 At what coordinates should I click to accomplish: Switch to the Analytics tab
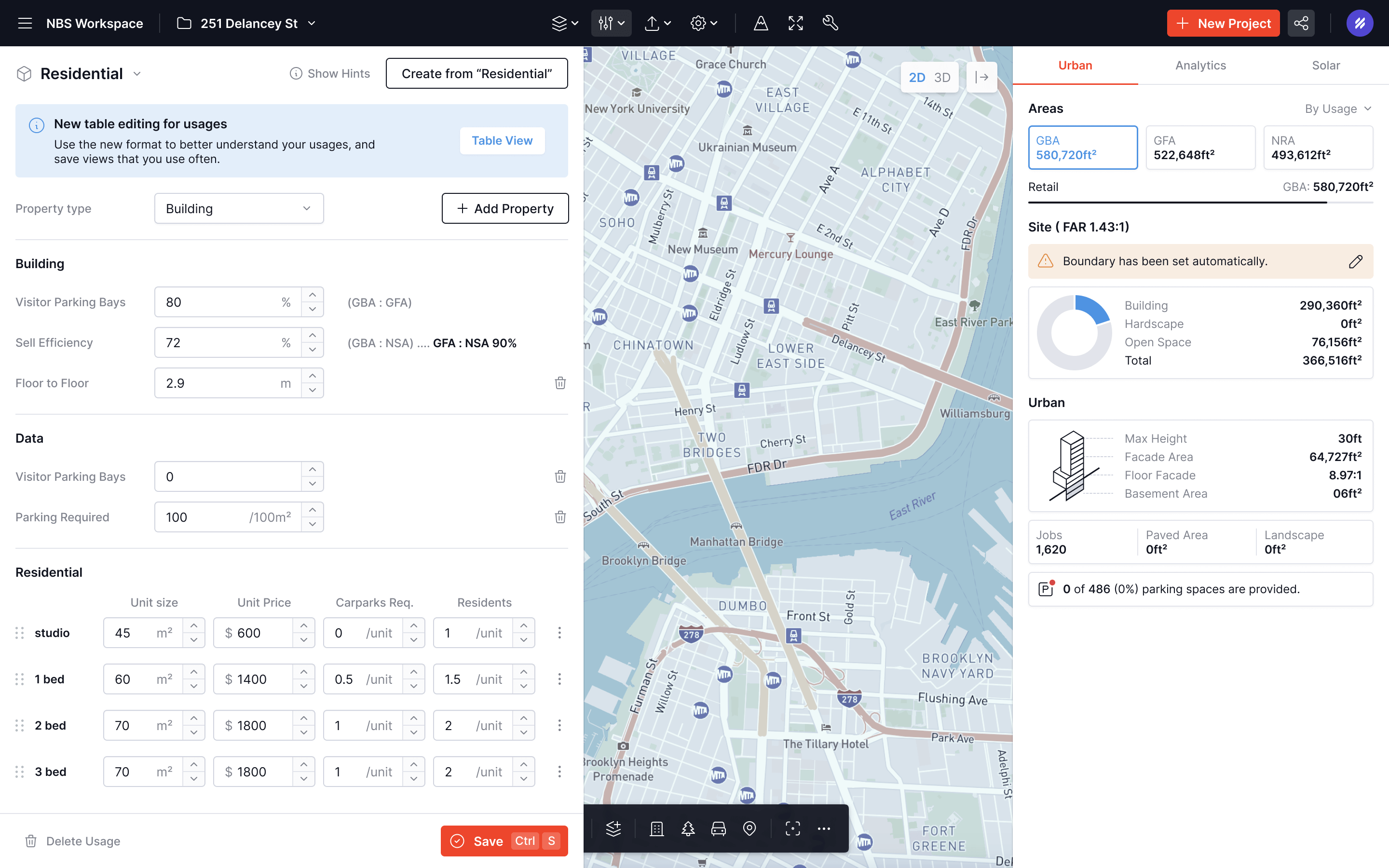1200,66
